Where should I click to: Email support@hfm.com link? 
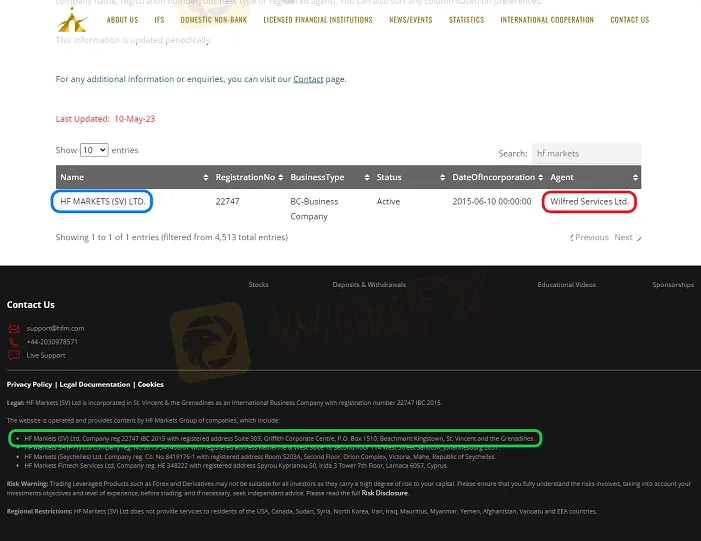tap(55, 329)
